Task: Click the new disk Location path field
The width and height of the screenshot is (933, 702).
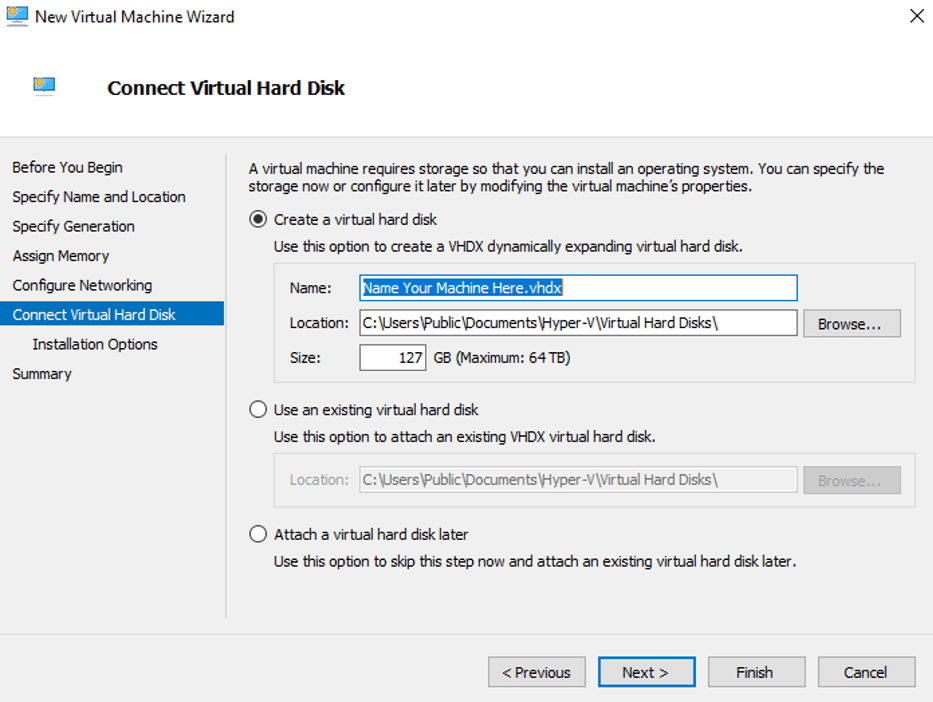Action: coord(578,323)
